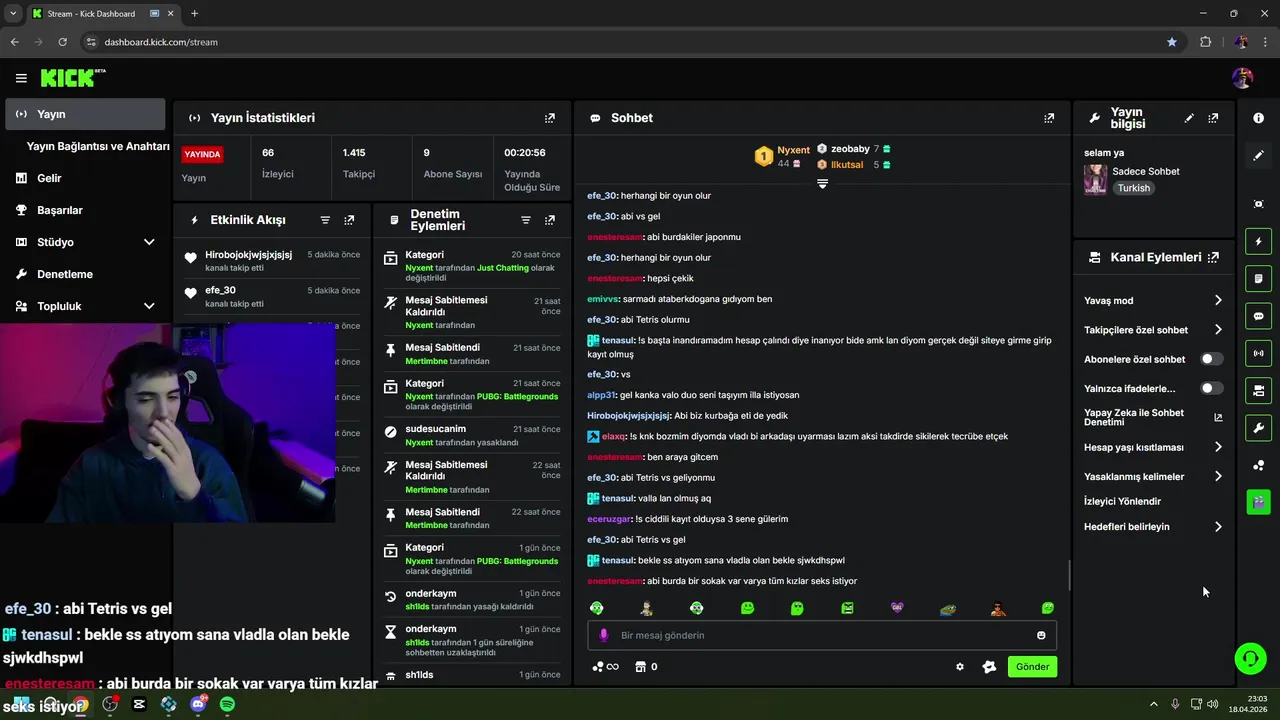This screenshot has height=720, width=1280.
Task: Click the browser address bar
Action: [x=620, y=42]
